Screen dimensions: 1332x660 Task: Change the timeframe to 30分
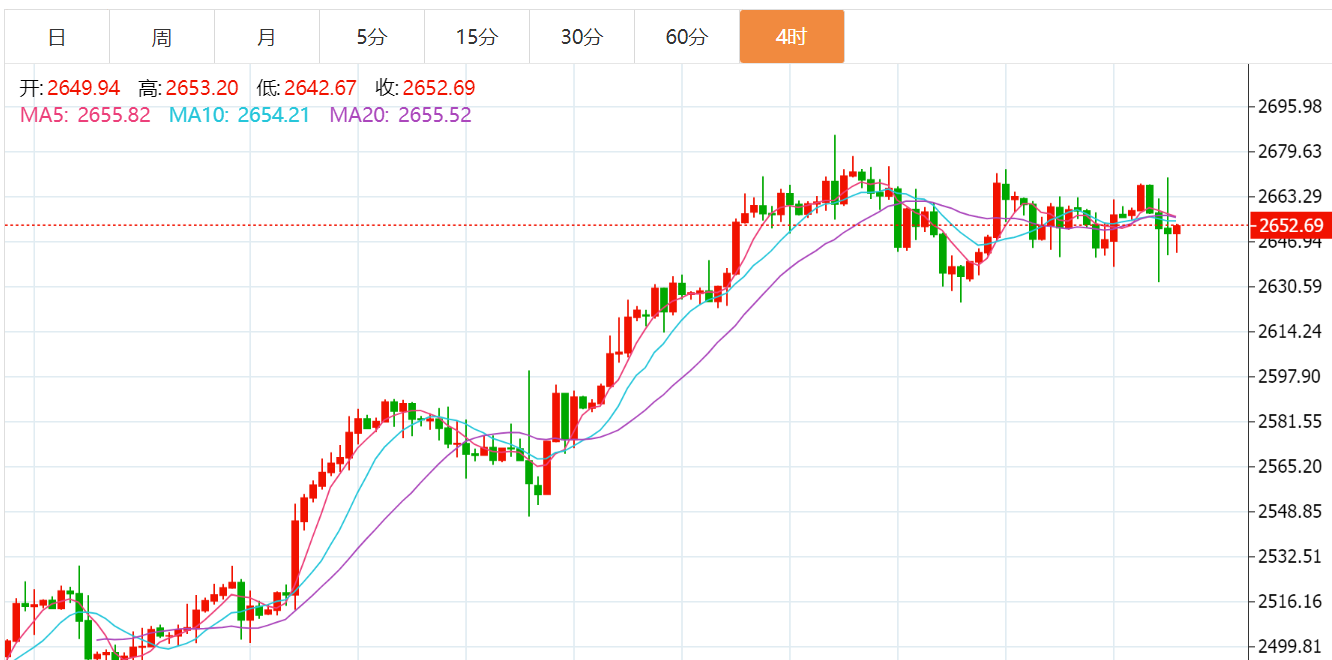581,38
